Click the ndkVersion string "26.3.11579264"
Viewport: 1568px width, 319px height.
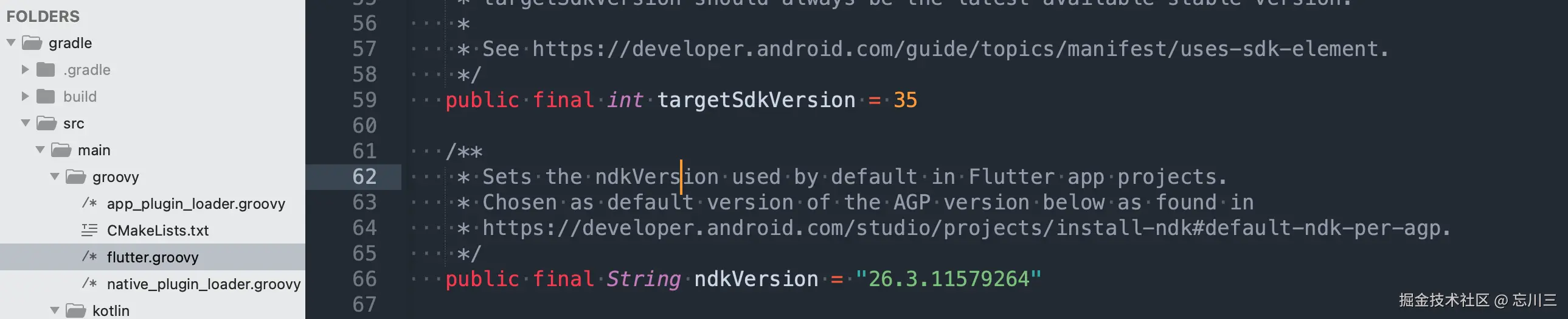pyautogui.click(x=948, y=279)
